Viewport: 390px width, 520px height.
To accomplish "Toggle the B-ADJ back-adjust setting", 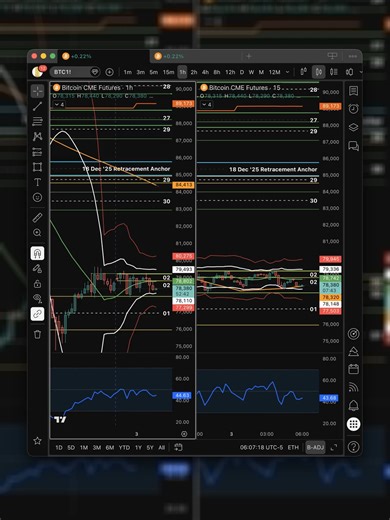I will (315, 447).
